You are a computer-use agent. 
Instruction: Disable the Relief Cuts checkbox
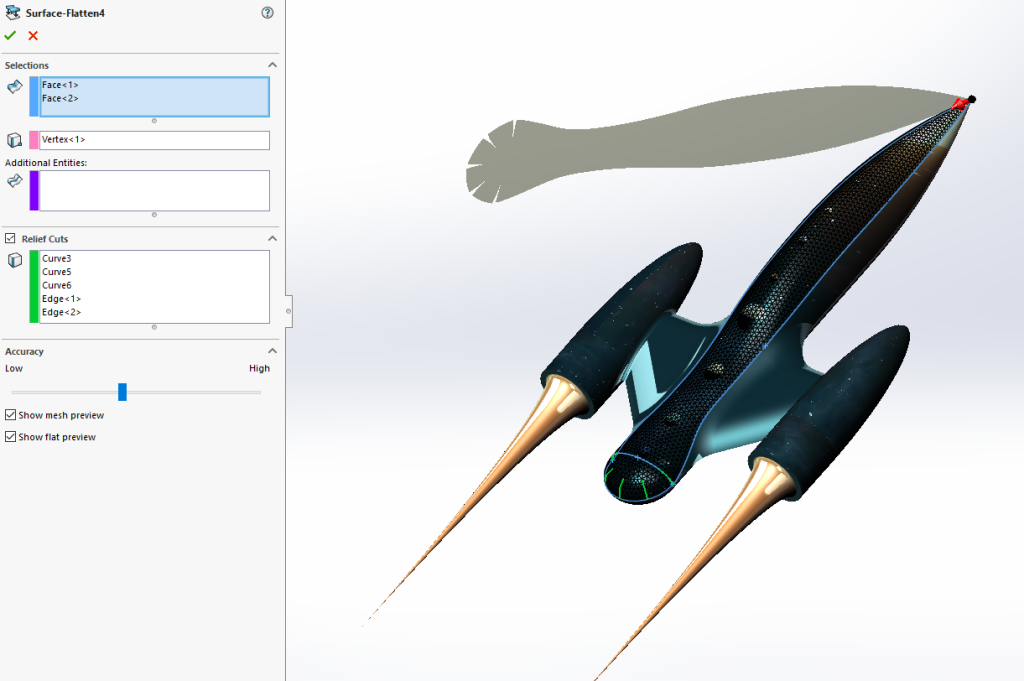click(9, 238)
